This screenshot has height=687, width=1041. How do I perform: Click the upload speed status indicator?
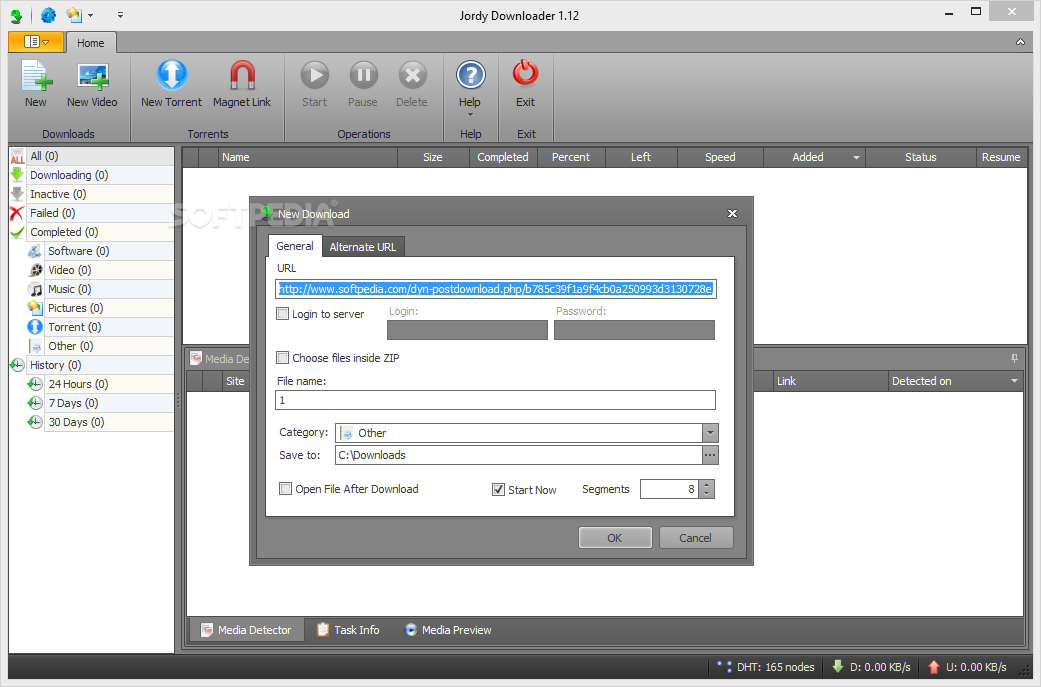(x=967, y=667)
